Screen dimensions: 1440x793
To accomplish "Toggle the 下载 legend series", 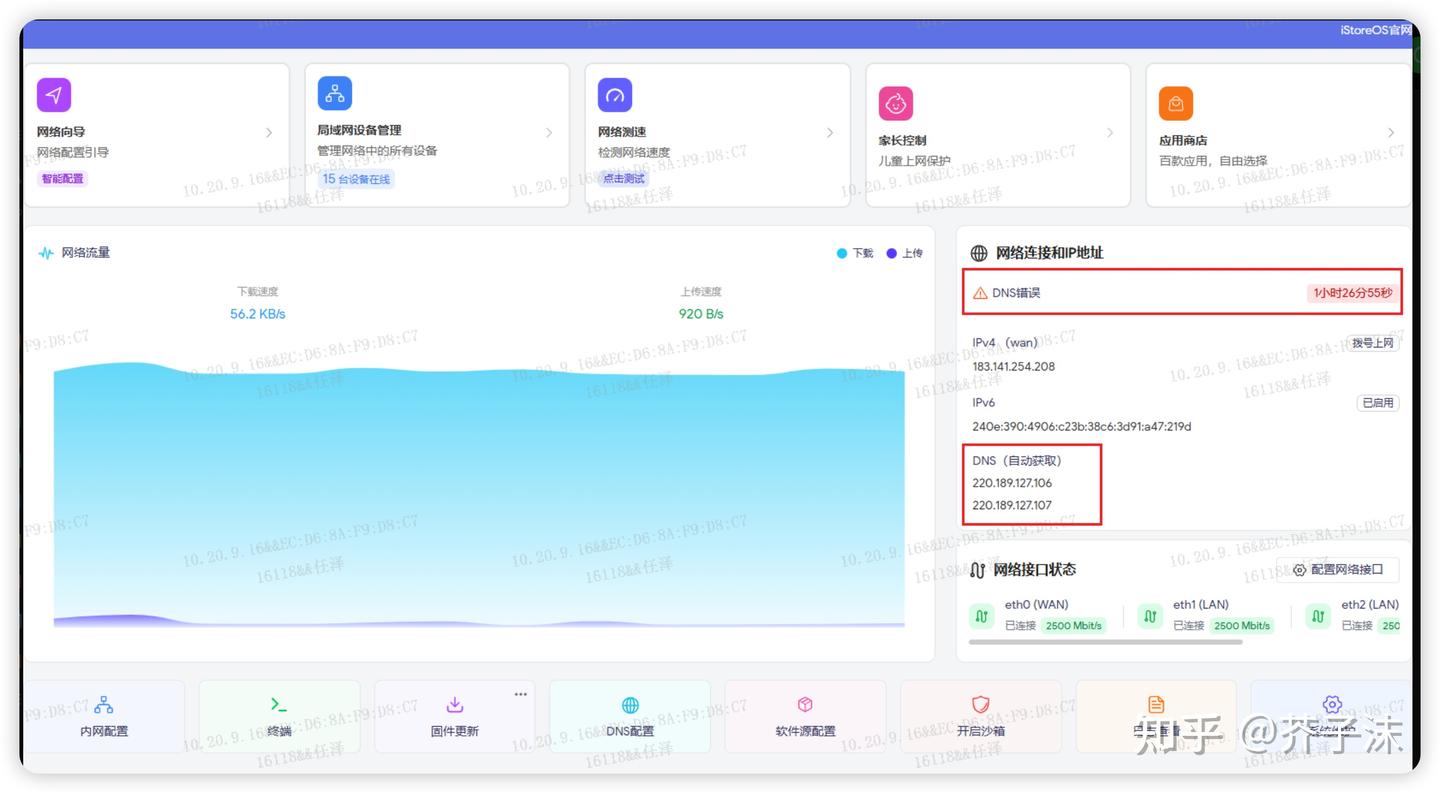I will [x=855, y=253].
